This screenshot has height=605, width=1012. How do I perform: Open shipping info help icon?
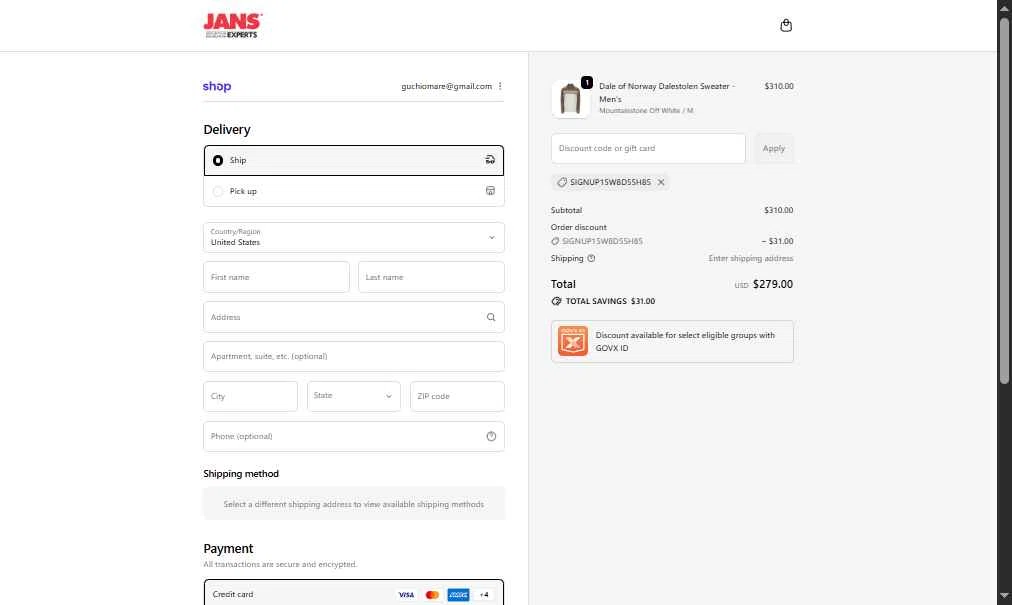click(591, 258)
